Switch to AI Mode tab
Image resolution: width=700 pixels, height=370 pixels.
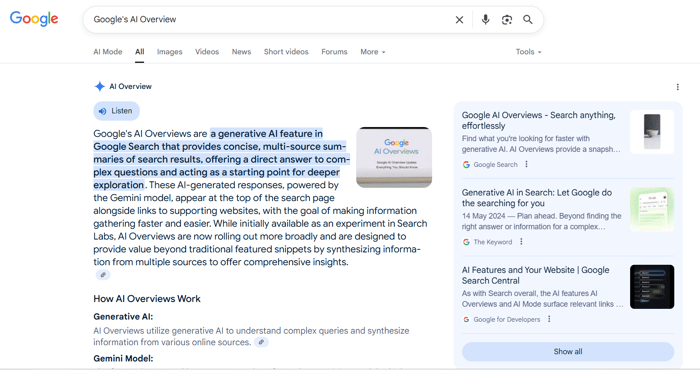[108, 52]
